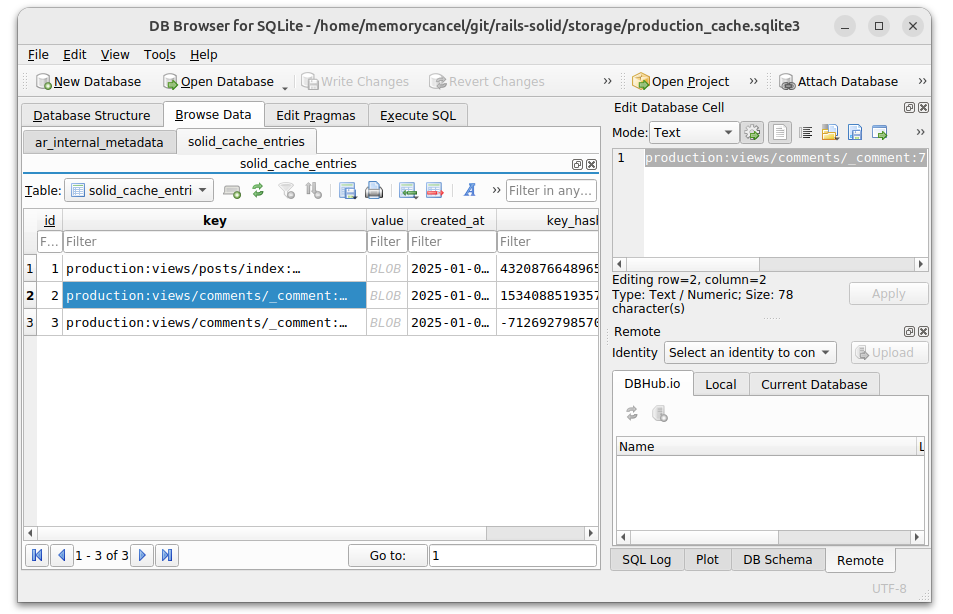
Task: Click the Go to: button
Action: pos(388,556)
